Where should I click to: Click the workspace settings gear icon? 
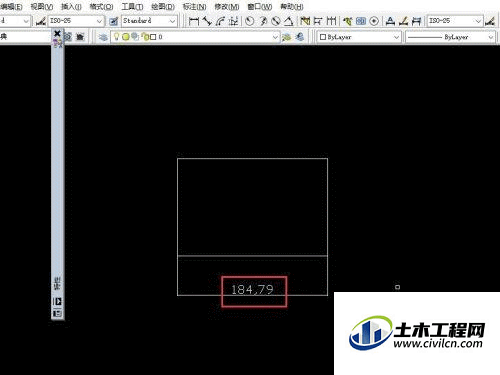68,37
